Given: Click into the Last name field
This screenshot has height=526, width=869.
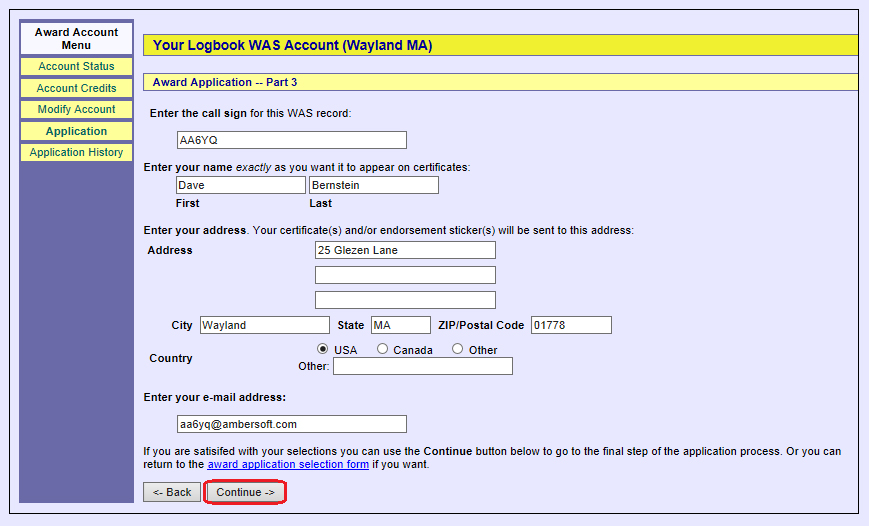Looking at the screenshot, I should click(373, 185).
